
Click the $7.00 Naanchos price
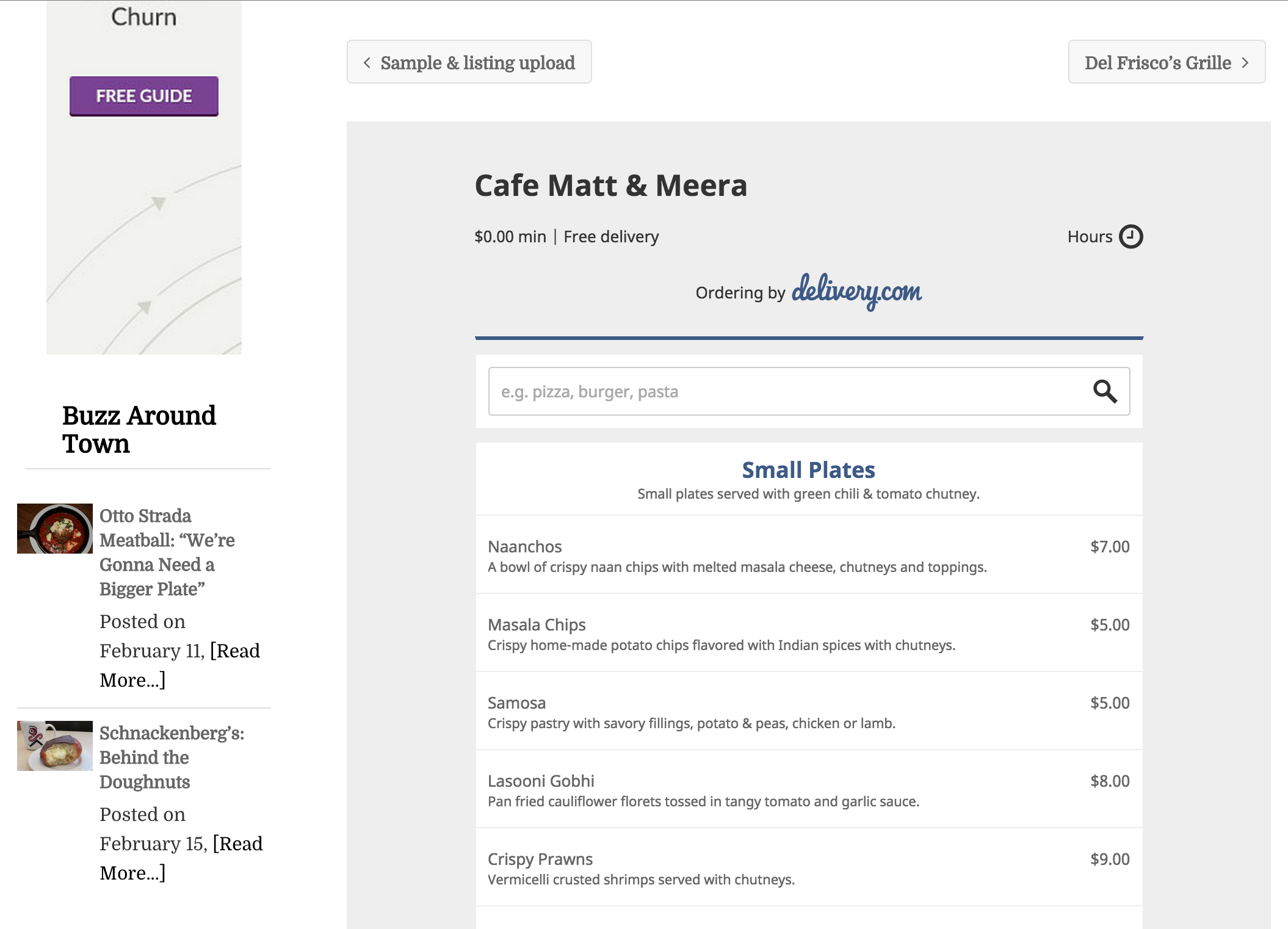pos(1110,547)
